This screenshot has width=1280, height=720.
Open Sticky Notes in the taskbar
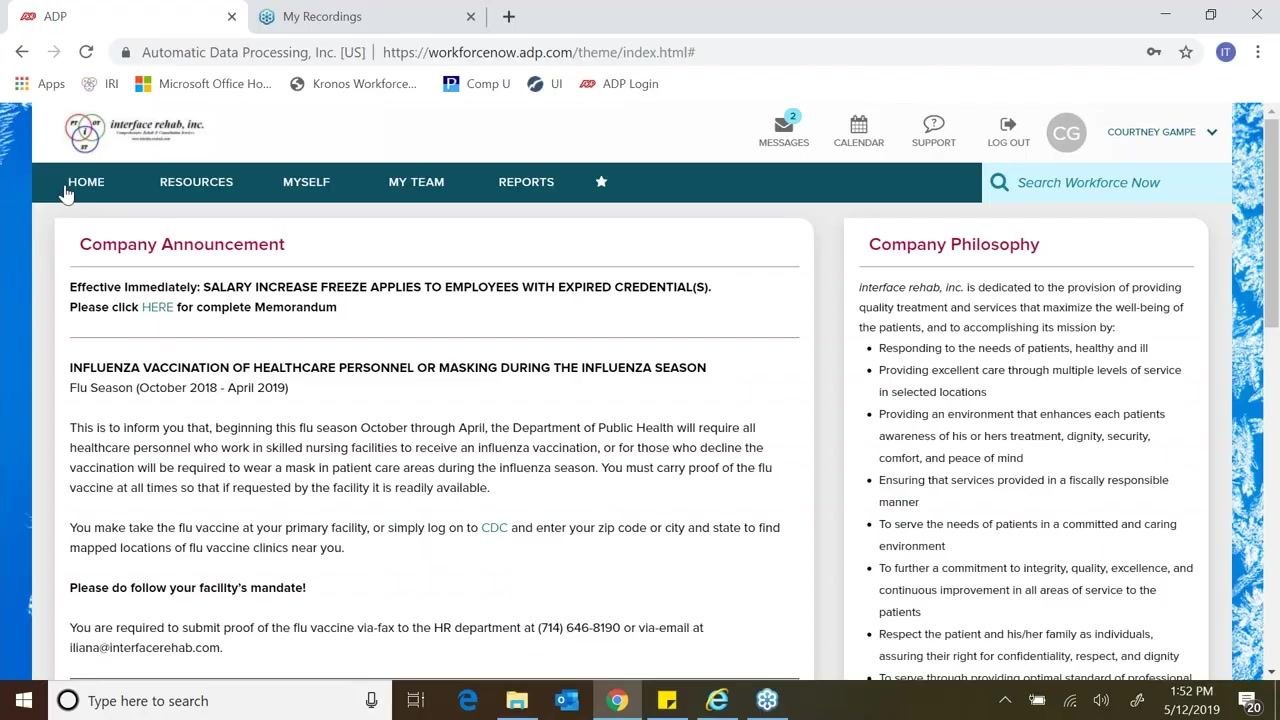click(x=667, y=700)
